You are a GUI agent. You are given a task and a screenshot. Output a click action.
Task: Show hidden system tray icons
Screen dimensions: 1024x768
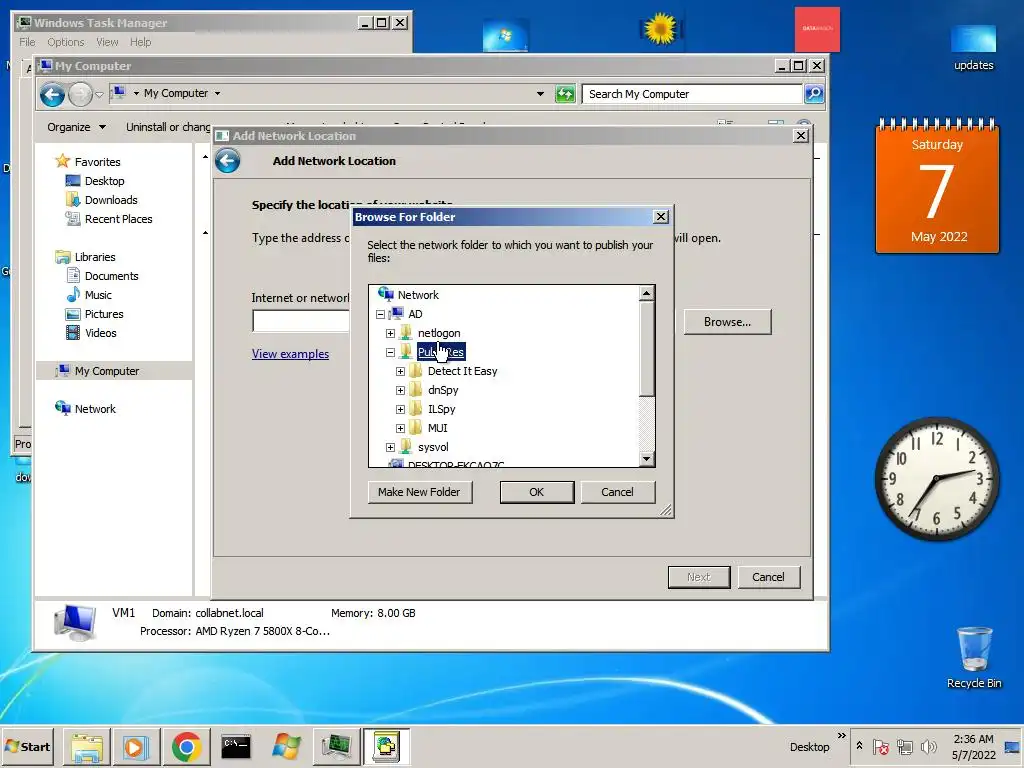pos(859,746)
